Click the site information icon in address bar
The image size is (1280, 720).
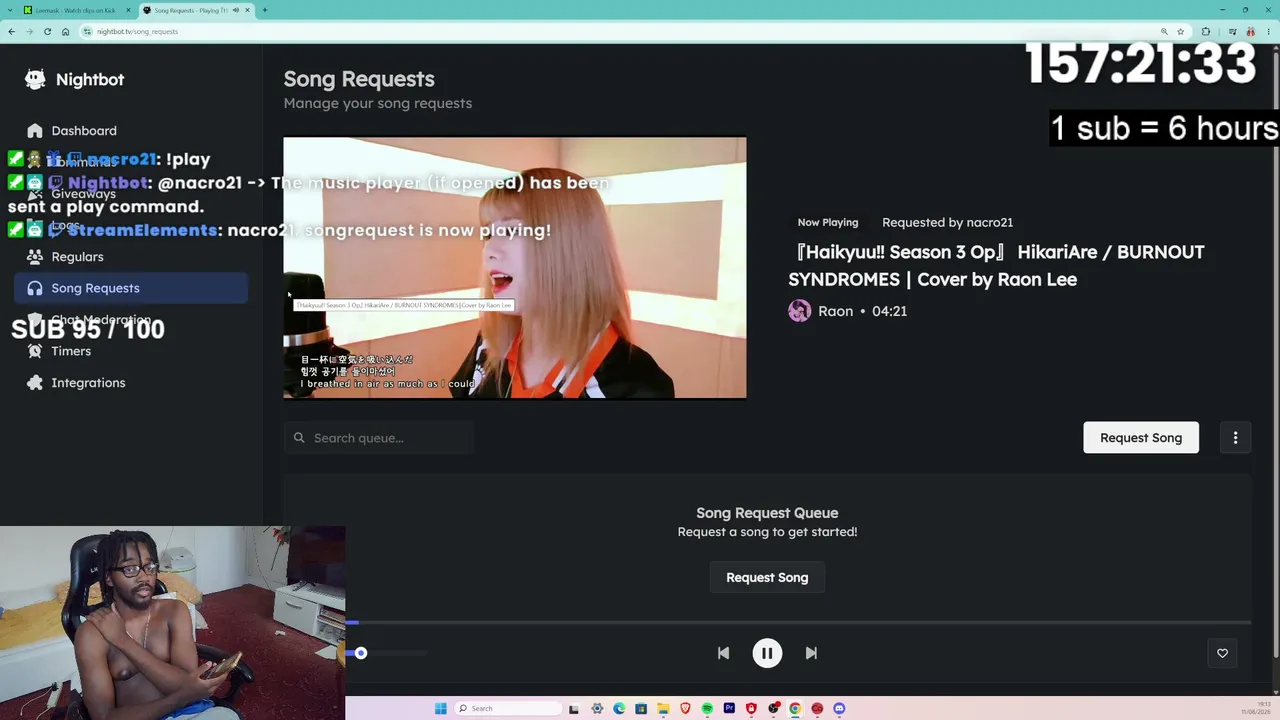tap(88, 31)
